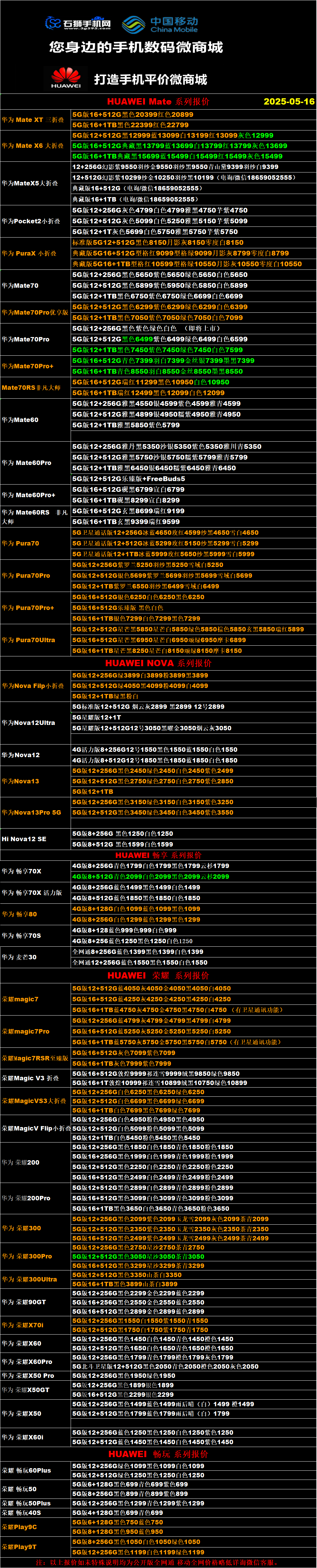The width and height of the screenshot is (317, 1568).
Task: Select the HUAWEI 畅享 系列报价 header
Action: [x=158, y=855]
